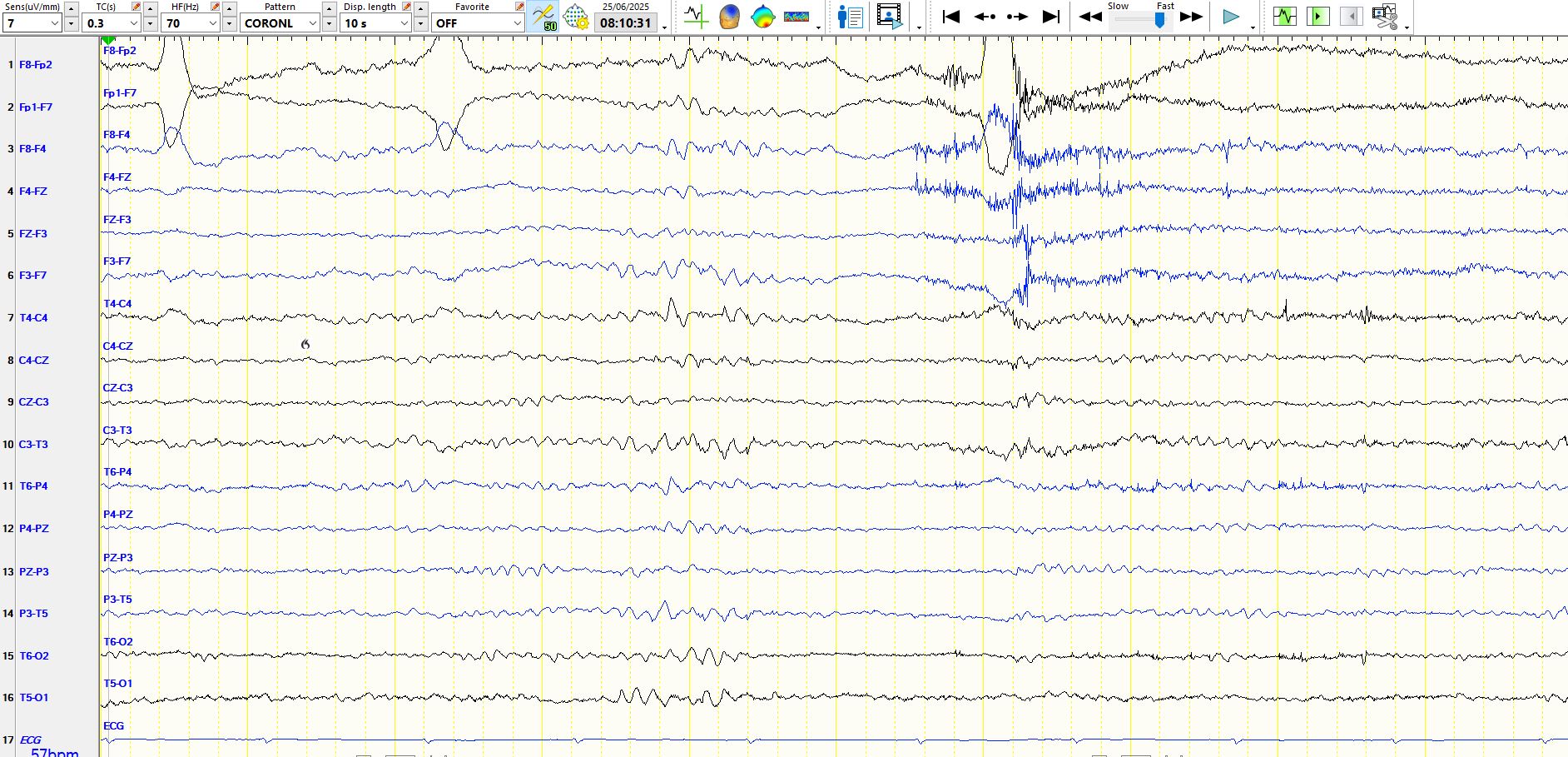The height and width of the screenshot is (757, 1568).
Task: Select channel 8 C4-CZ label
Action: point(34,360)
